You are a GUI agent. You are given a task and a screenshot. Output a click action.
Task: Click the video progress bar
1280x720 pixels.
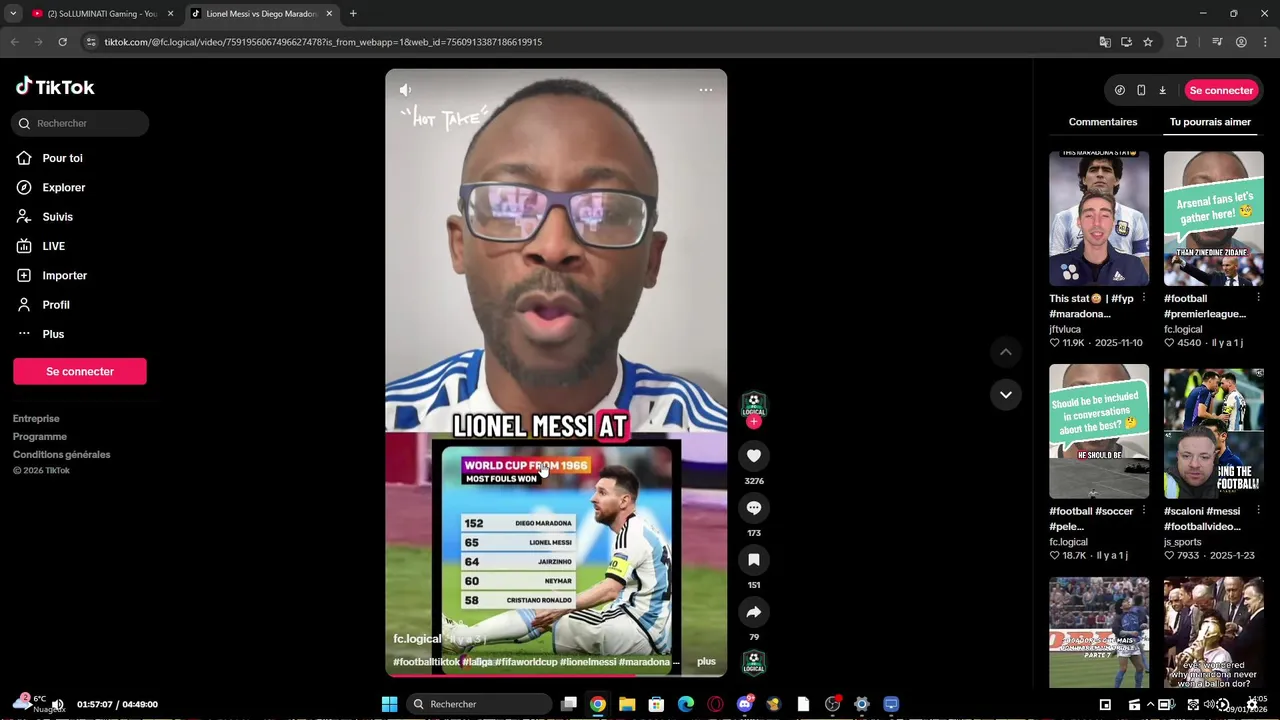(556, 675)
